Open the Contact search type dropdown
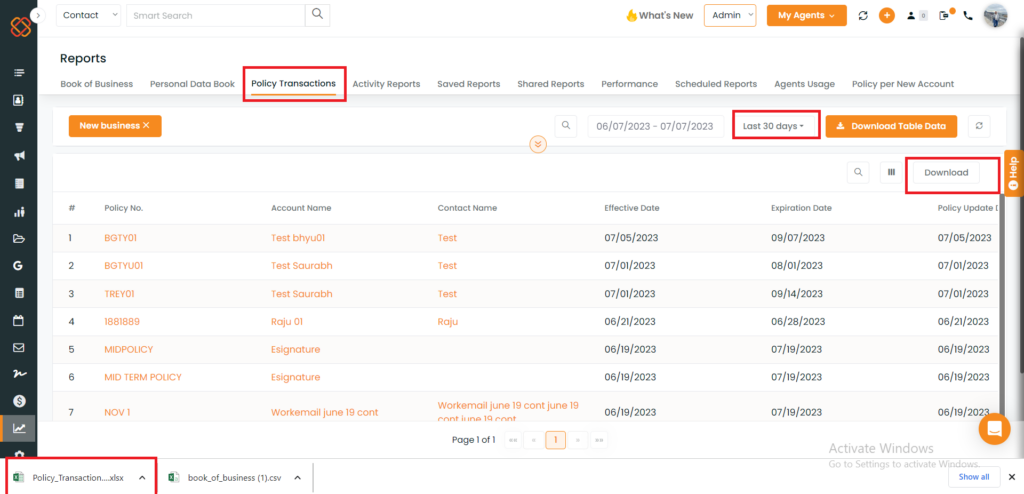The image size is (1024, 494). [x=88, y=15]
